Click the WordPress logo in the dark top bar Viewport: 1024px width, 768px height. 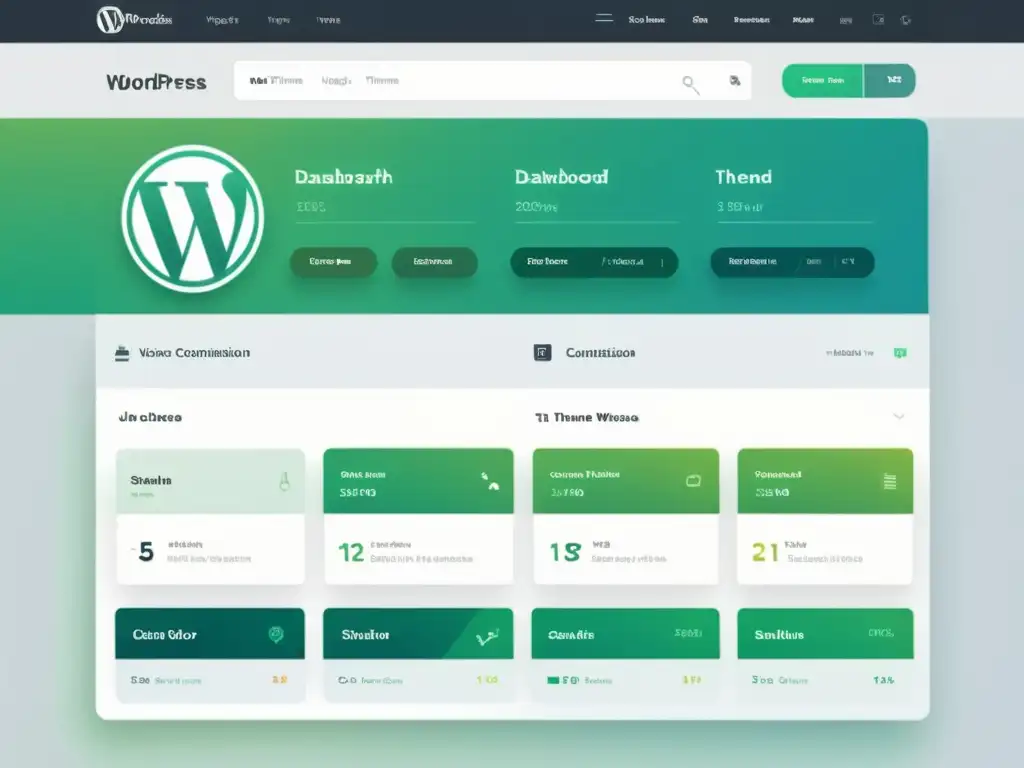pyautogui.click(x=110, y=20)
